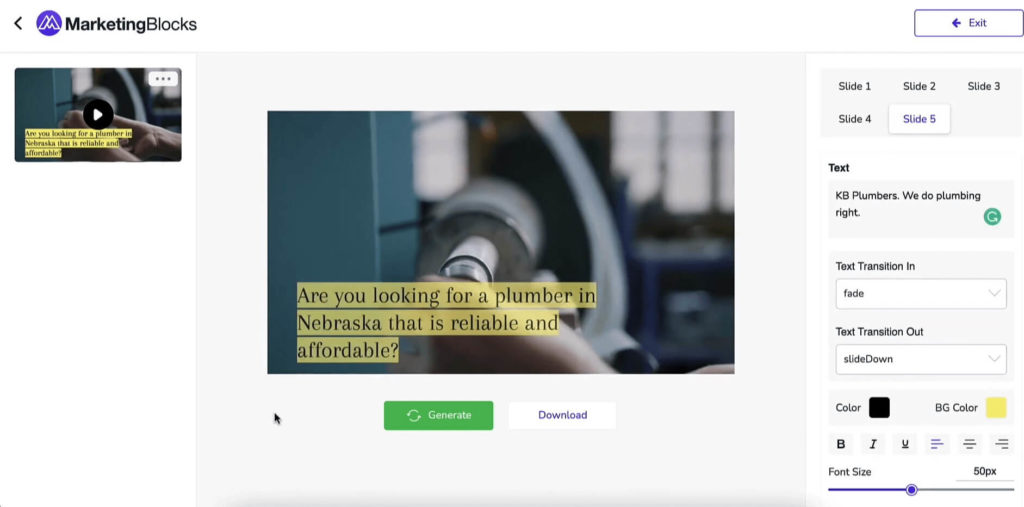Click the MarketingBlocks logo icon
The width and height of the screenshot is (1024, 507).
click(x=49, y=24)
